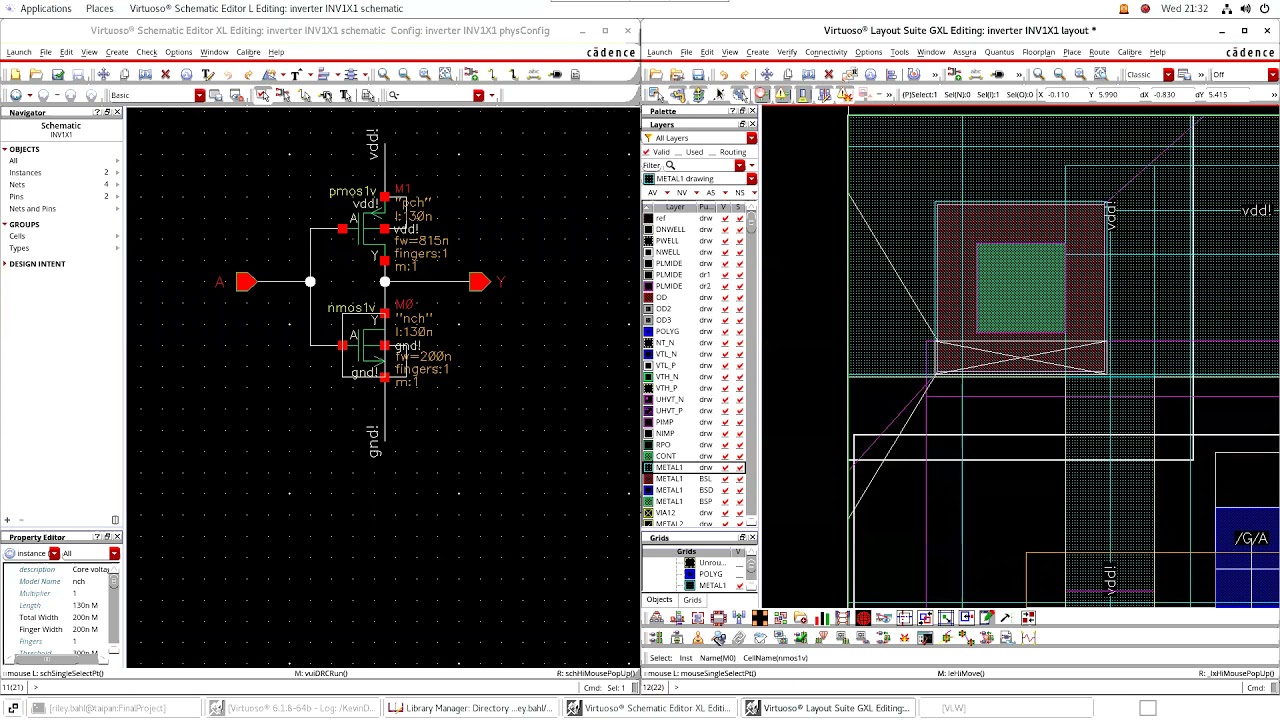The height and width of the screenshot is (720, 1280).
Task: Toggle the Valid layers checkbox
Action: point(647,152)
